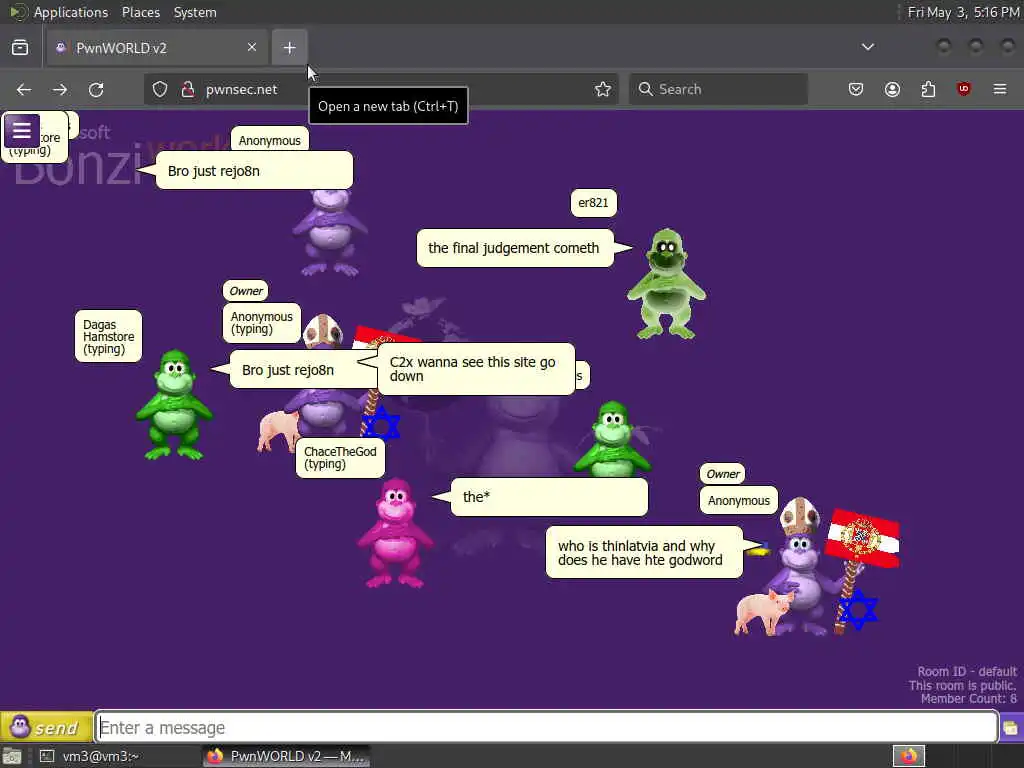Click the Firefox Search box
The image size is (1024, 768).
(x=718, y=89)
